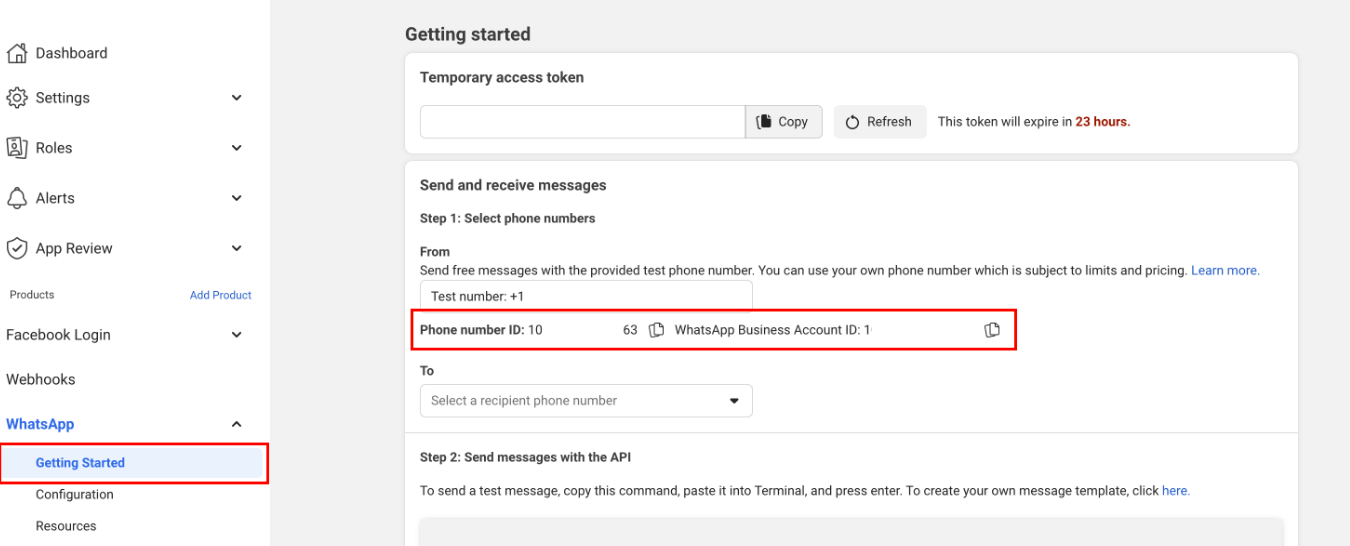Image resolution: width=1350 pixels, height=546 pixels.
Task: Click the Dashboard house icon
Action: pyautogui.click(x=16, y=53)
